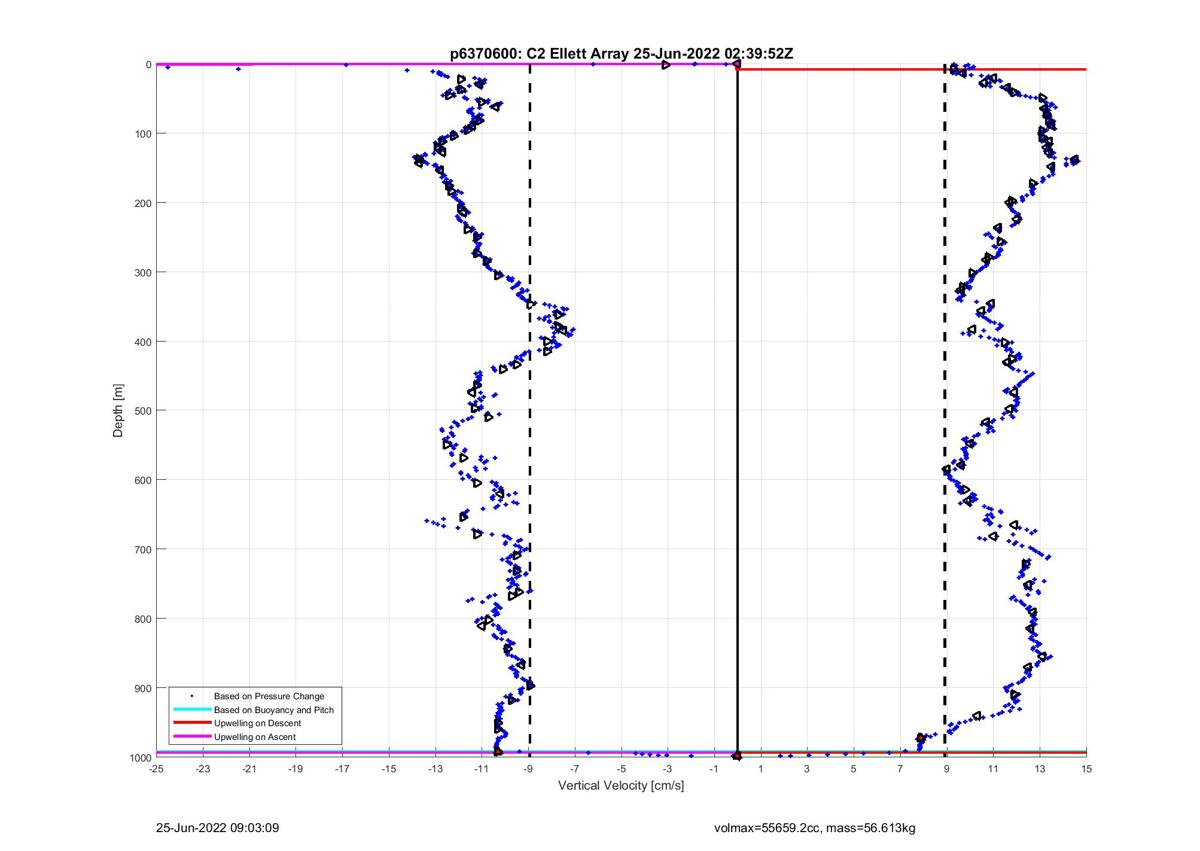
Task: Click x-axis tick label '-17'
Action: 342,770
